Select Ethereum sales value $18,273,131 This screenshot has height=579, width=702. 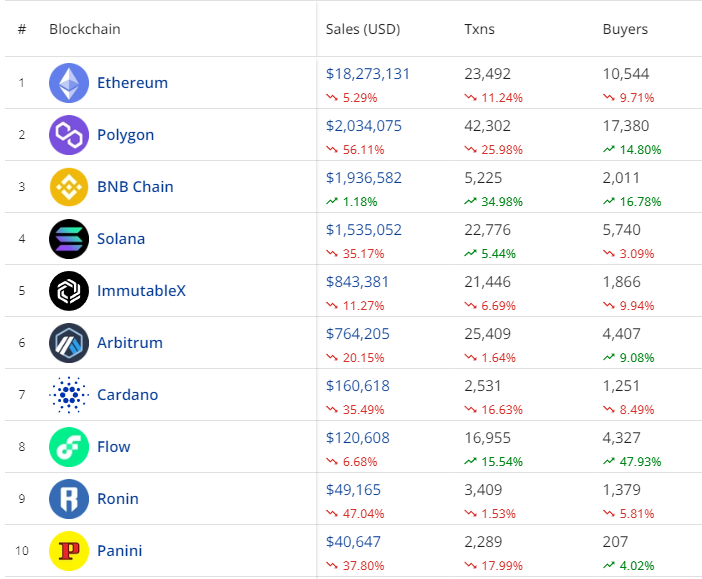click(368, 73)
